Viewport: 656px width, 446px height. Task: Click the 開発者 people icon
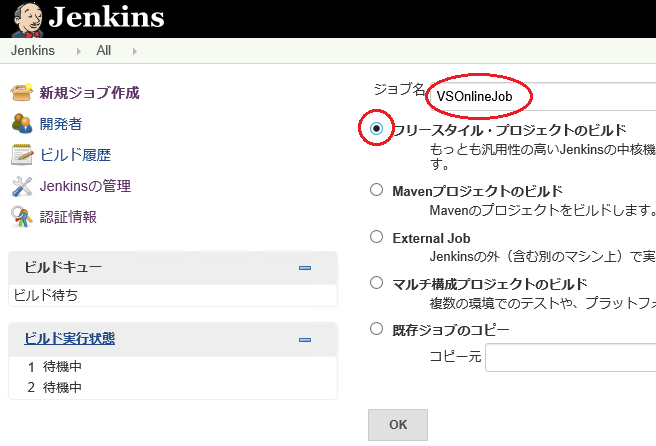pyautogui.click(x=22, y=123)
